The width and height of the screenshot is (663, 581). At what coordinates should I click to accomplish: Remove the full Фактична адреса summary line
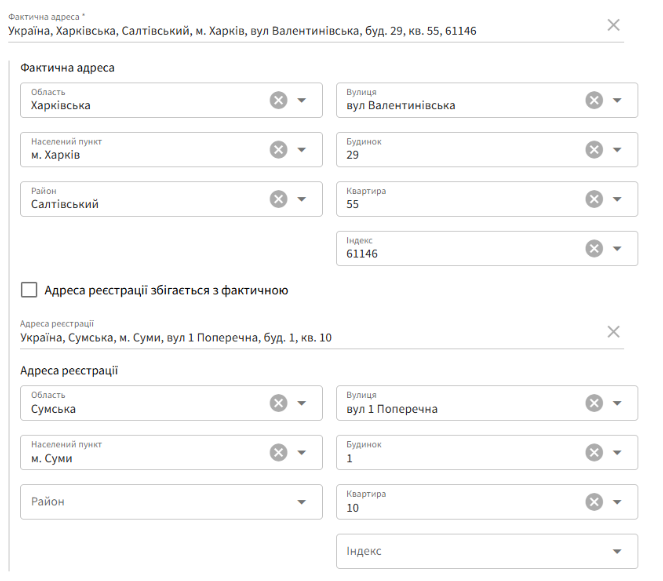[x=613, y=25]
